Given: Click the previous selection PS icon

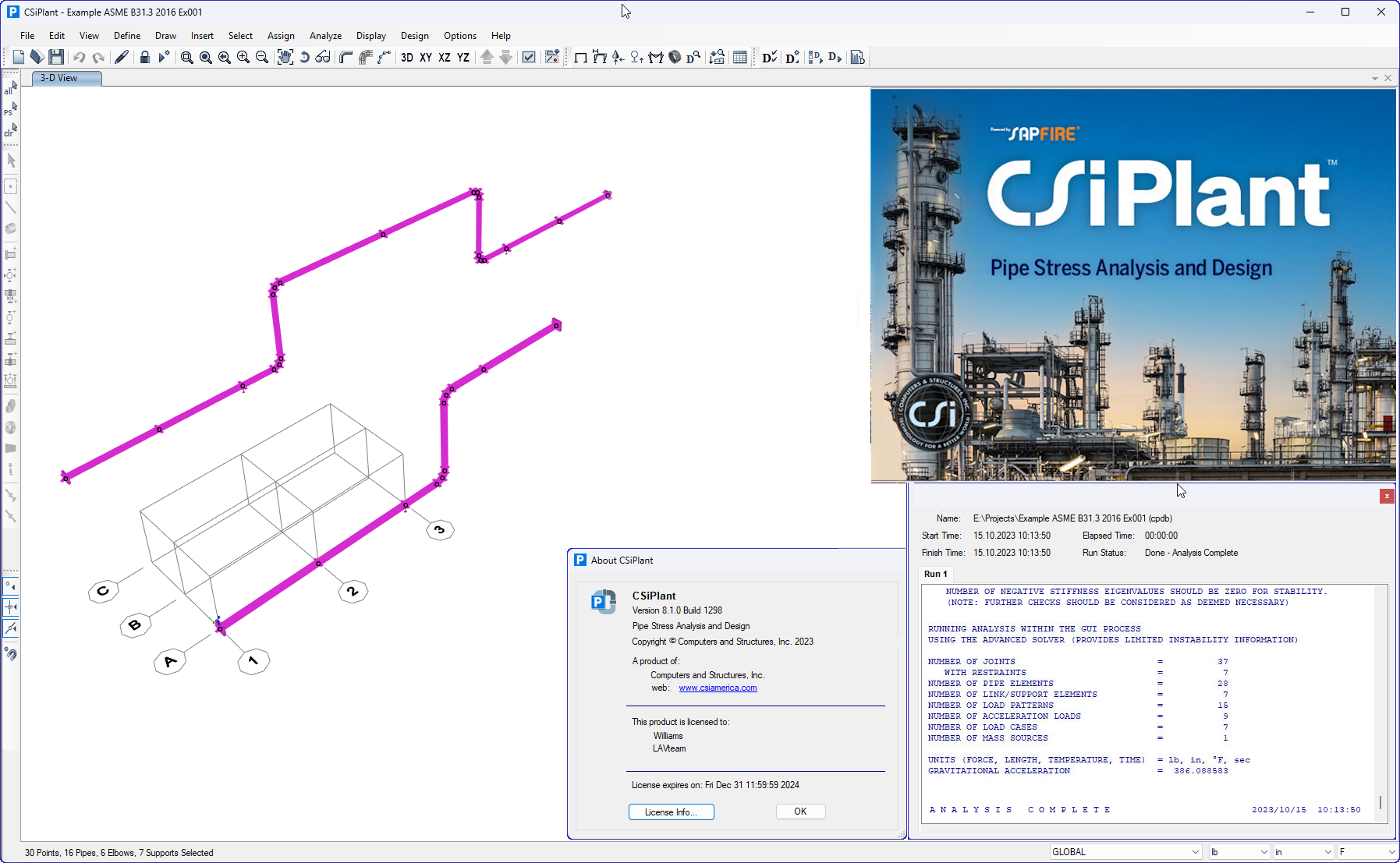Looking at the screenshot, I should point(10,110).
